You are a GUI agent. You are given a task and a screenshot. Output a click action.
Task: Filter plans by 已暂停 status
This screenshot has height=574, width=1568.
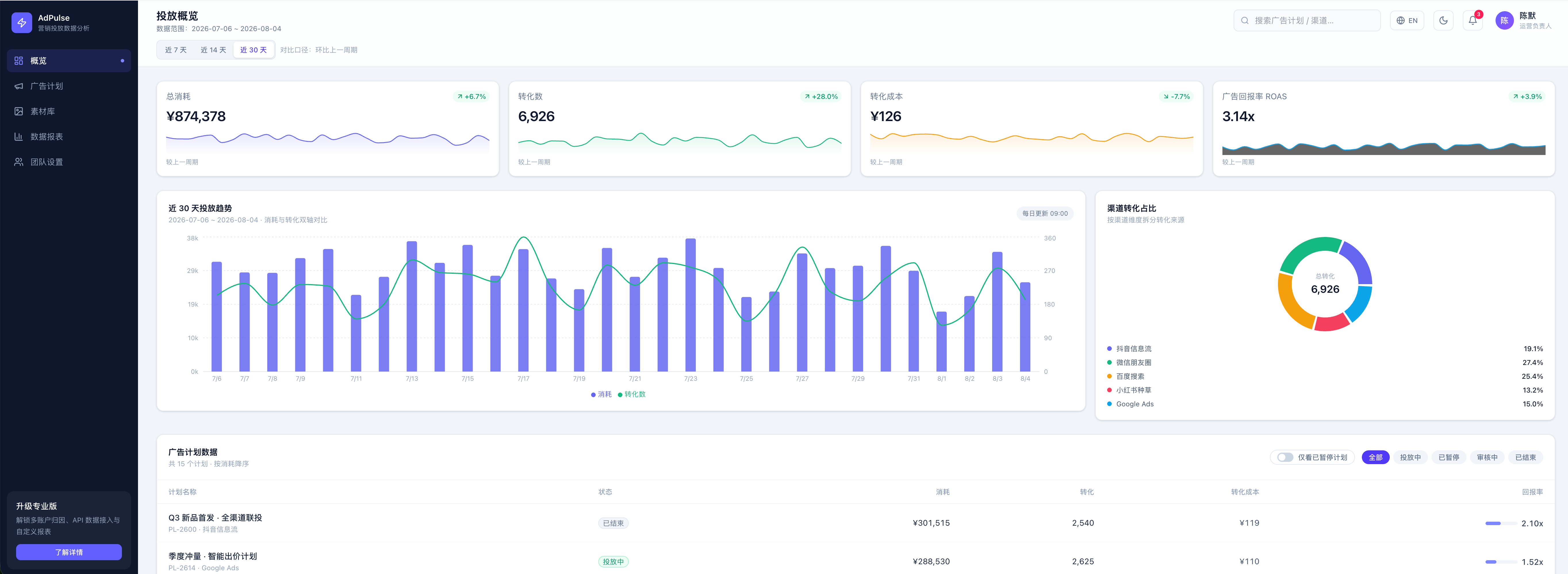pyautogui.click(x=1448, y=457)
